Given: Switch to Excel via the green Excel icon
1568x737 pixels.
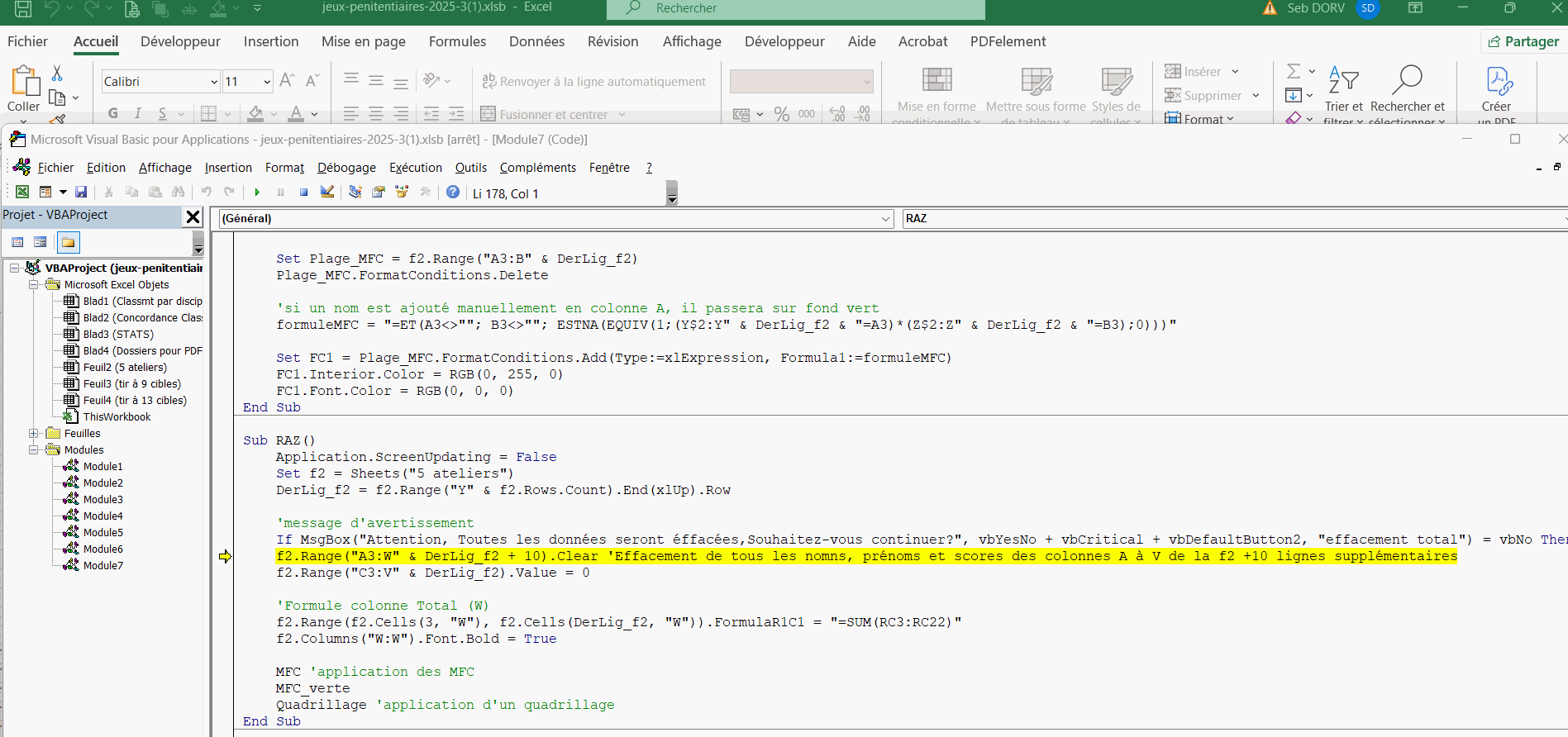Looking at the screenshot, I should pos(22,193).
